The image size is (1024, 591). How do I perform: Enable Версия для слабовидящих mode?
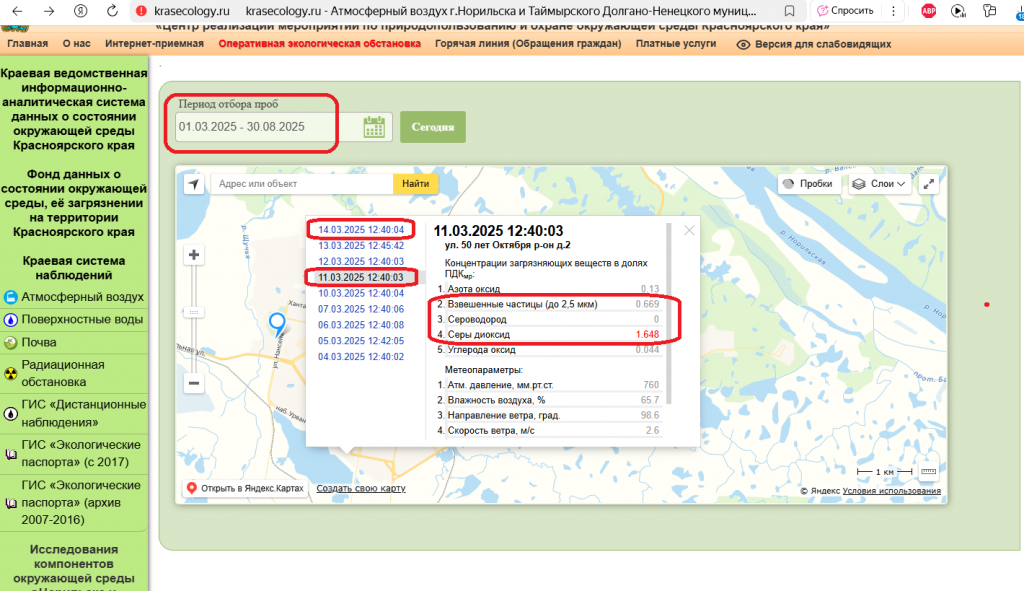coord(814,44)
